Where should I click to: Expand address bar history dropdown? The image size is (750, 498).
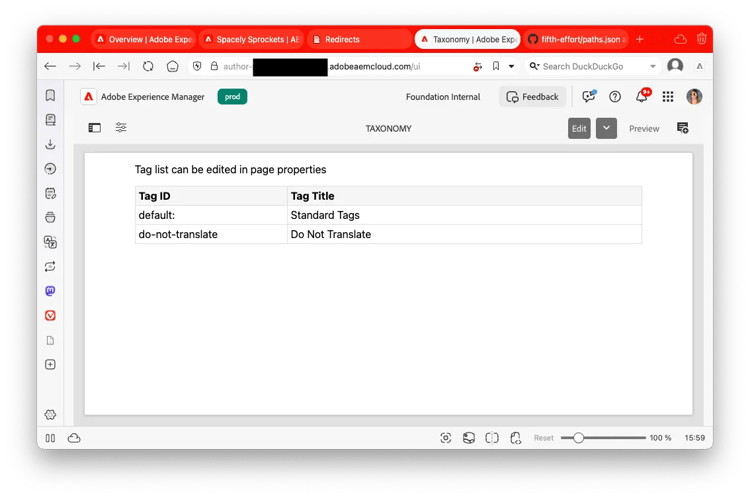coord(511,66)
